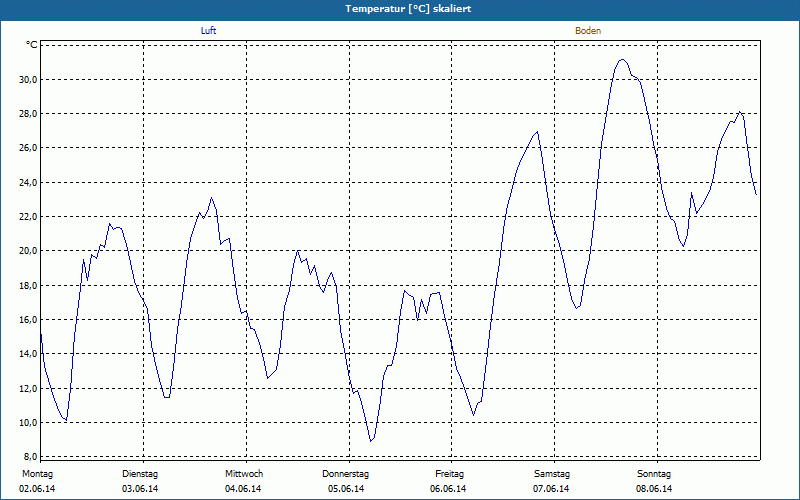Click the date 07.06.14

click(x=551, y=489)
